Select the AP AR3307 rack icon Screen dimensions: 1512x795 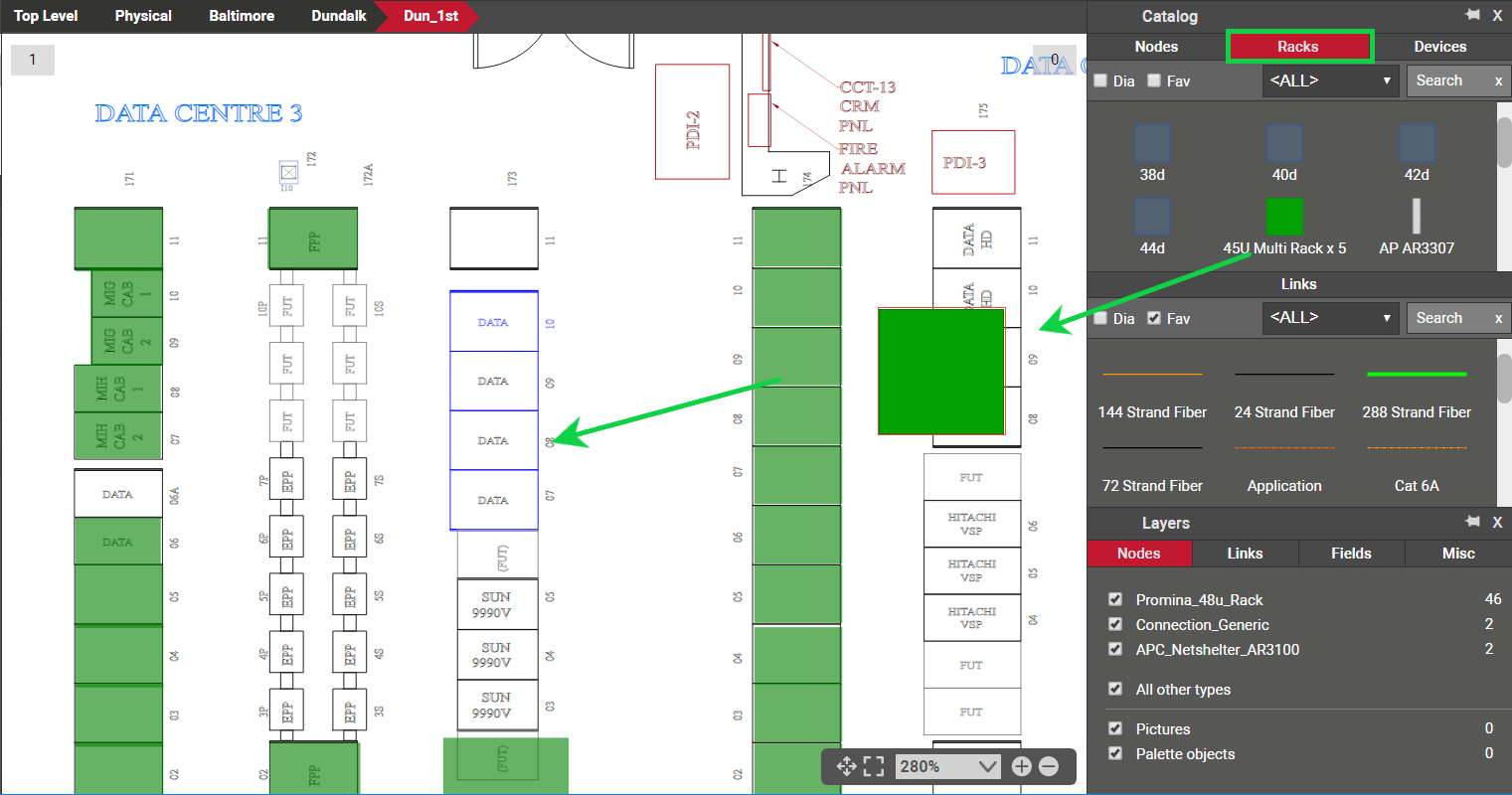(1416, 217)
